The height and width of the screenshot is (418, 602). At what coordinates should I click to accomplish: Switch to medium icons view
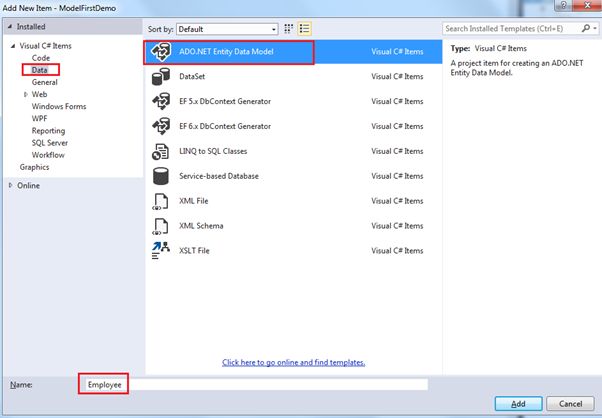[288, 29]
